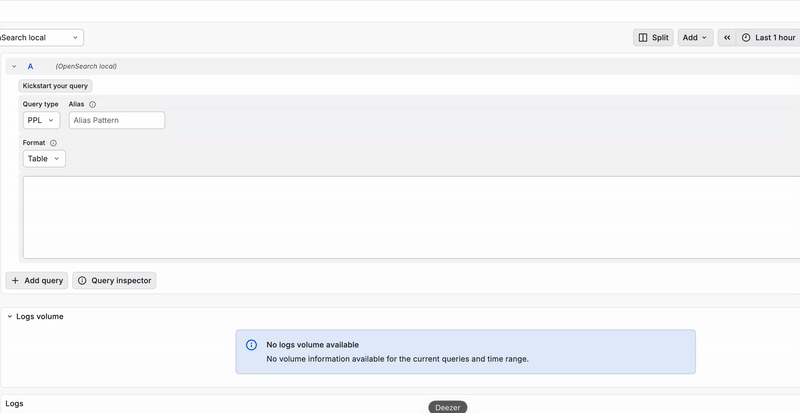Click the Split view button
The width and height of the screenshot is (800, 413).
point(654,37)
